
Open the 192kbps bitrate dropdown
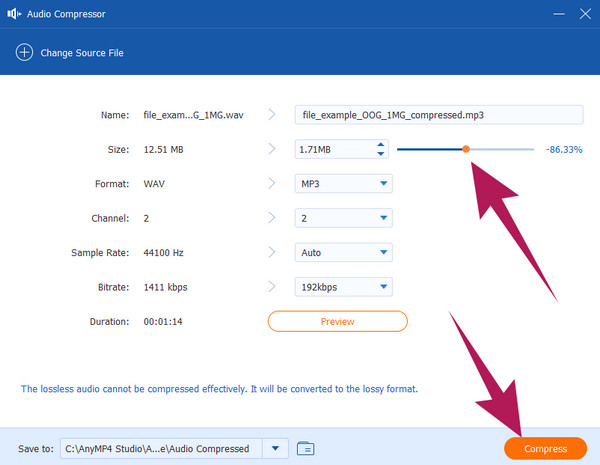(344, 287)
